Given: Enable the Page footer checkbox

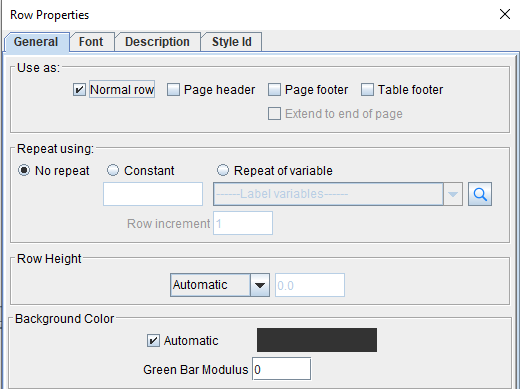Looking at the screenshot, I should 274,90.
